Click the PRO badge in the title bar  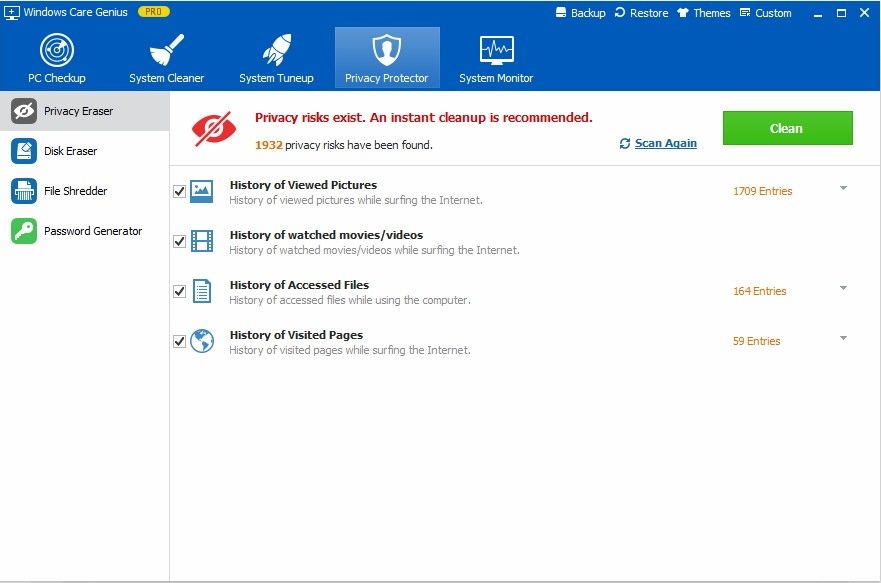tap(153, 12)
